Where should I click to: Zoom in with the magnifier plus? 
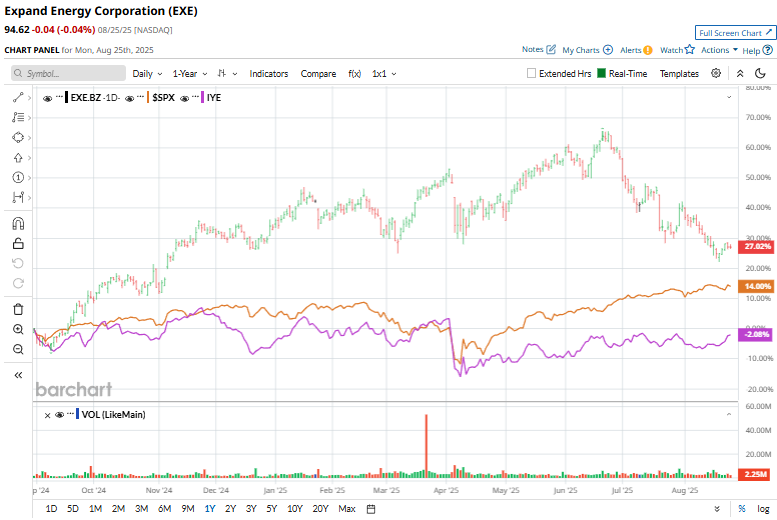(18, 329)
